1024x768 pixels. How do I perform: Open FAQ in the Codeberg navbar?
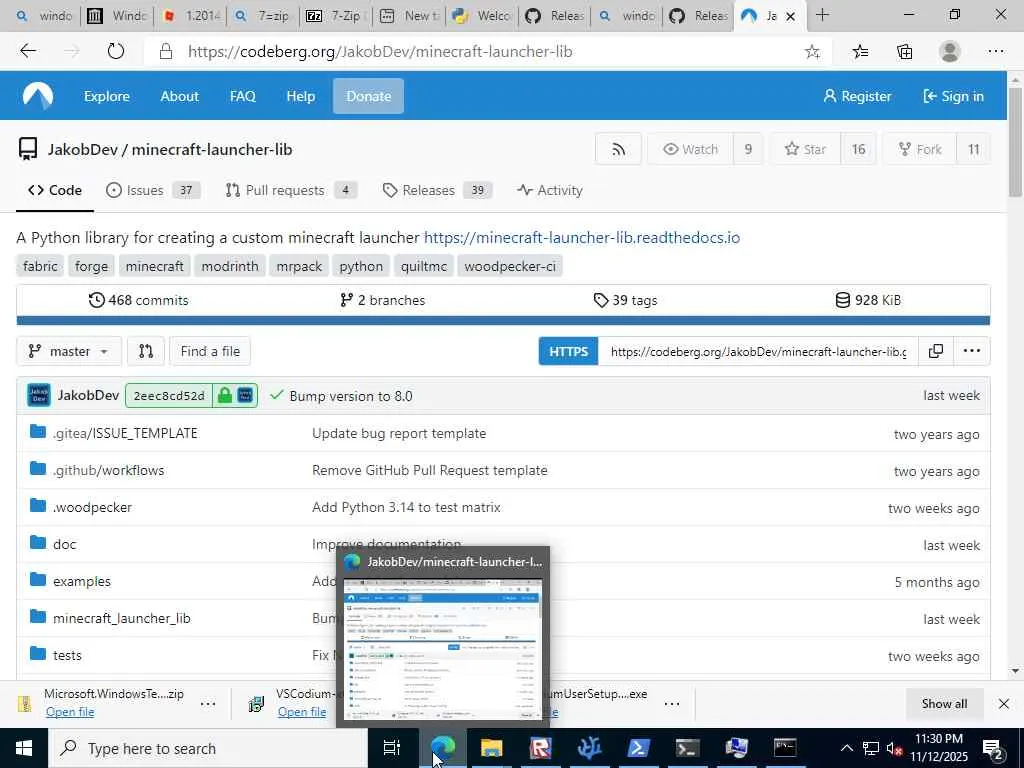242,96
